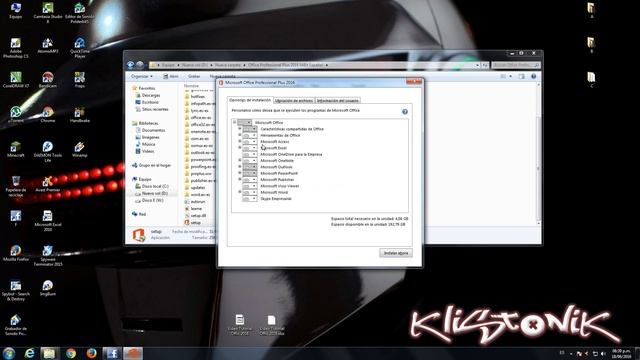Open the Avast Premier desktop icon
Screen dimensions: 640x360
point(48,183)
